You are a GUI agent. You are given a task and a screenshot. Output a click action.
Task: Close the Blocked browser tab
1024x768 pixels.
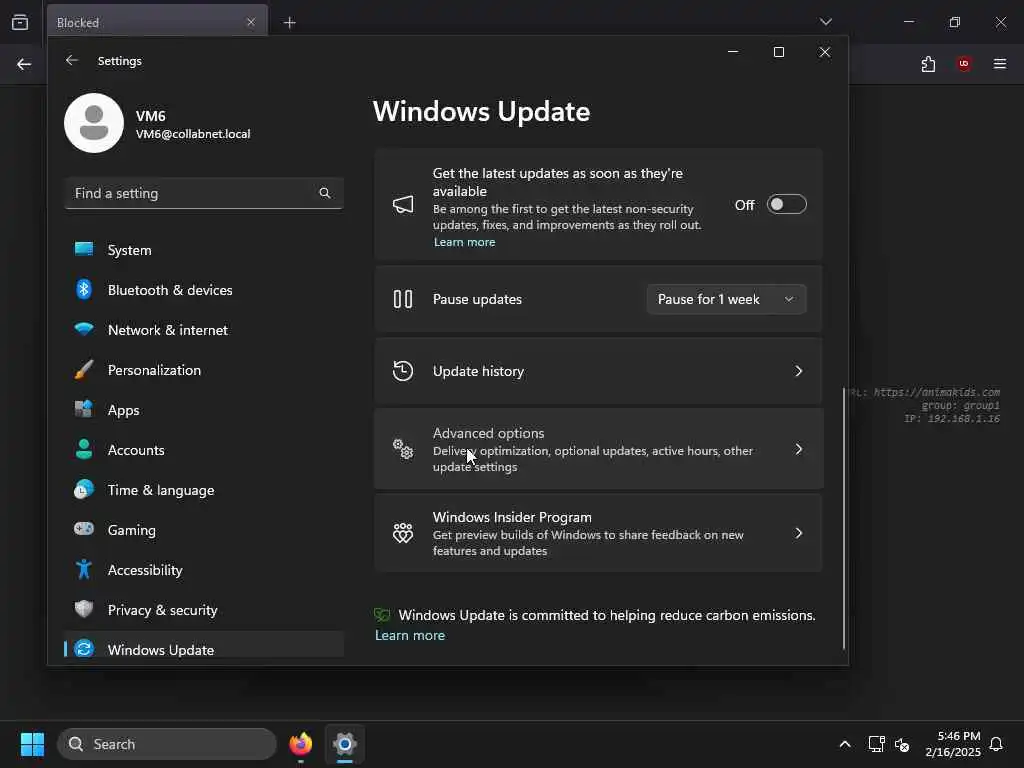pyautogui.click(x=251, y=22)
